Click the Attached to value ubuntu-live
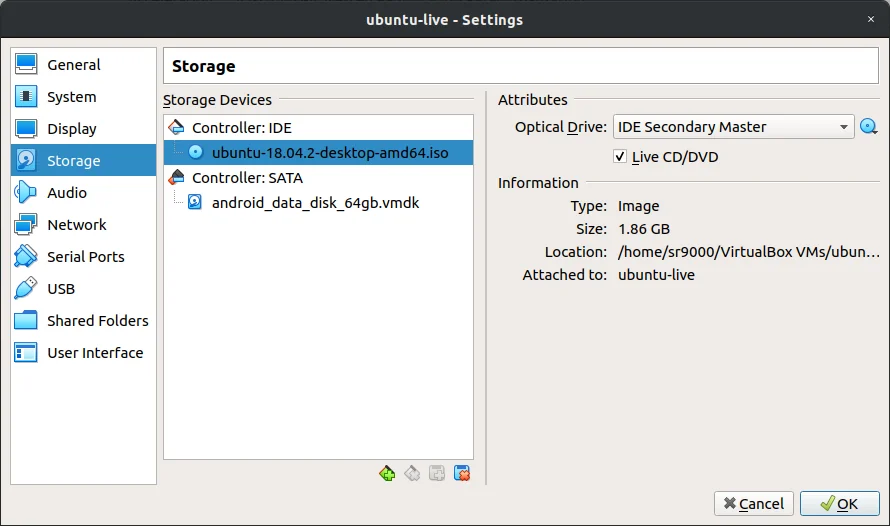 point(656,275)
